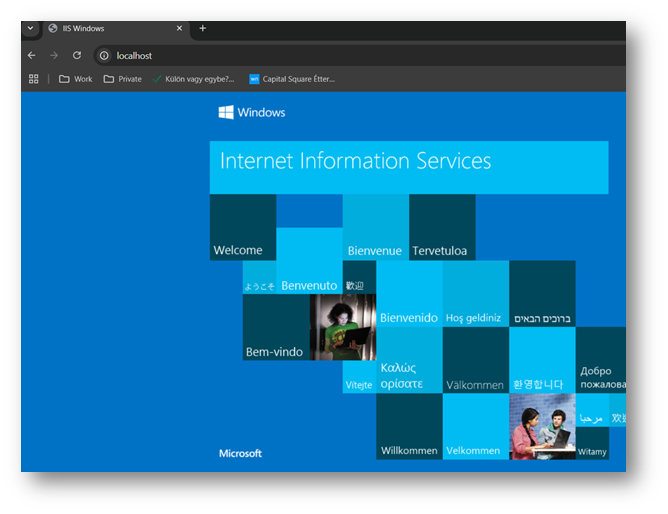
Task: Click the forward navigation arrow
Action: pos(54,55)
